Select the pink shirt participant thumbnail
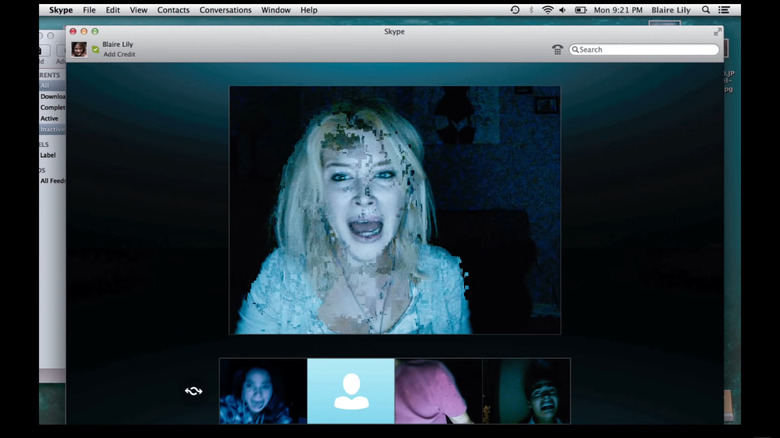 (438, 391)
